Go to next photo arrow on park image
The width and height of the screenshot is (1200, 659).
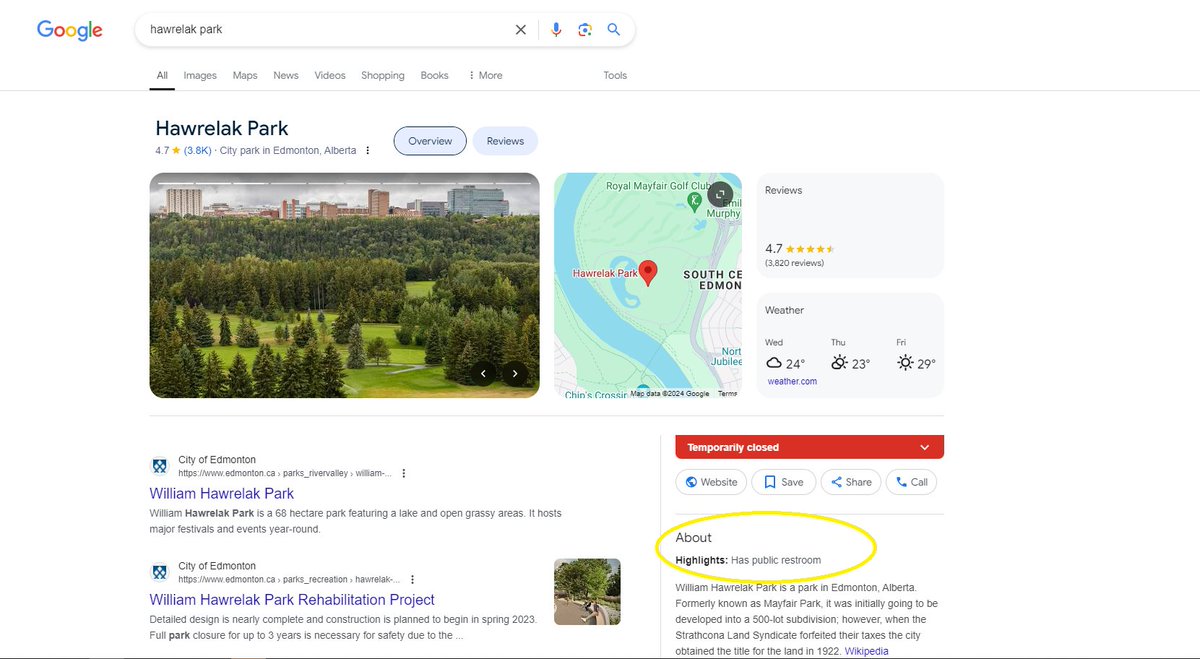point(515,374)
